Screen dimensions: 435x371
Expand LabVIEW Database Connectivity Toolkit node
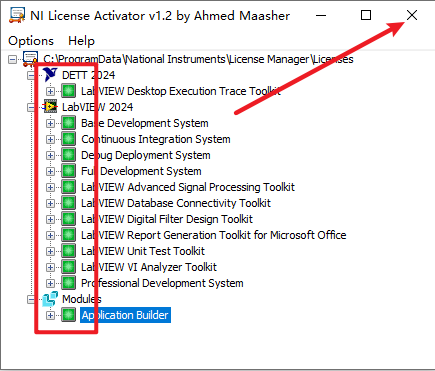coord(50,203)
